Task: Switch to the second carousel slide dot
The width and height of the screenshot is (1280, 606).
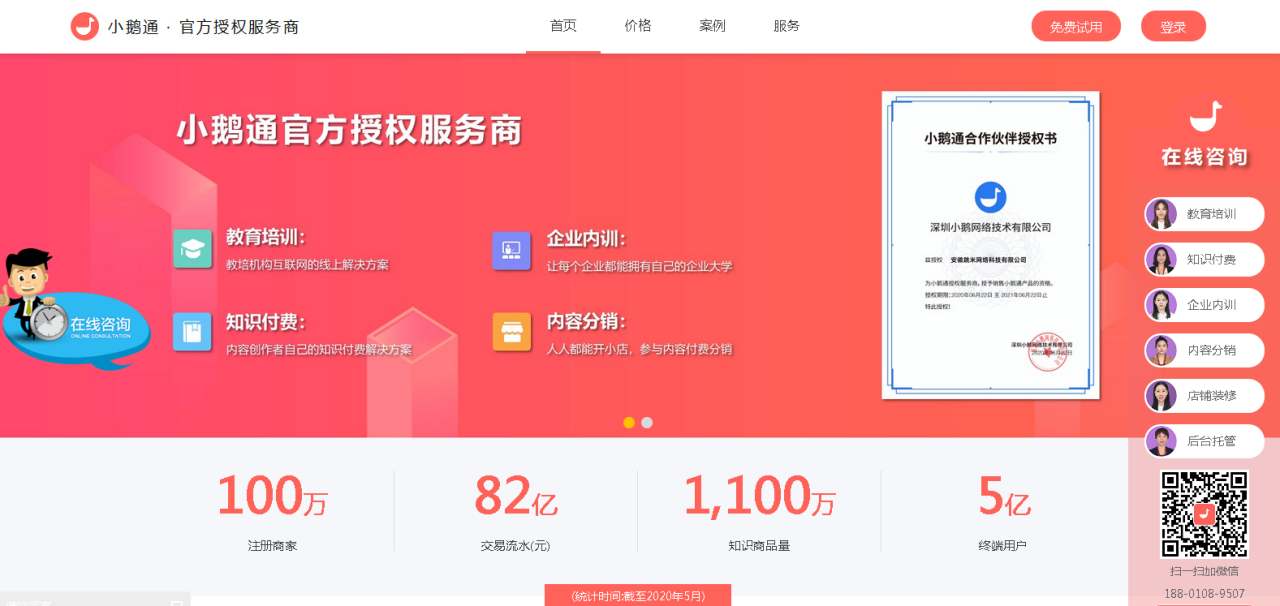Action: [x=647, y=423]
